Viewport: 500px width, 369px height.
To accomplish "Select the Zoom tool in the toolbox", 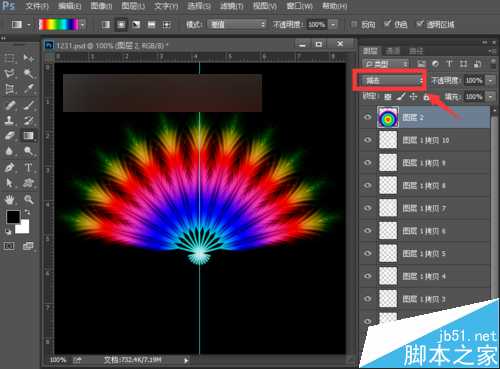I will click(29, 199).
